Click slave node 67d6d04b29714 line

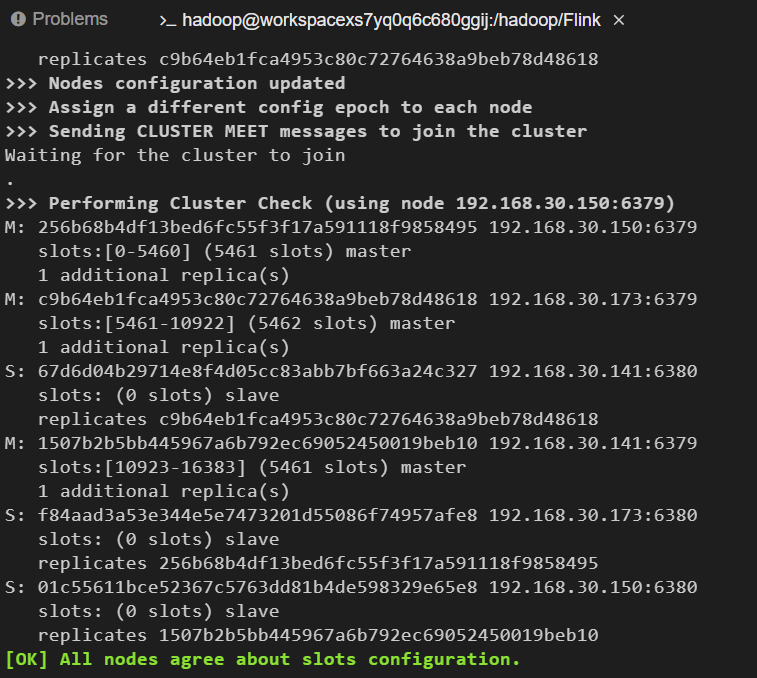pos(351,371)
